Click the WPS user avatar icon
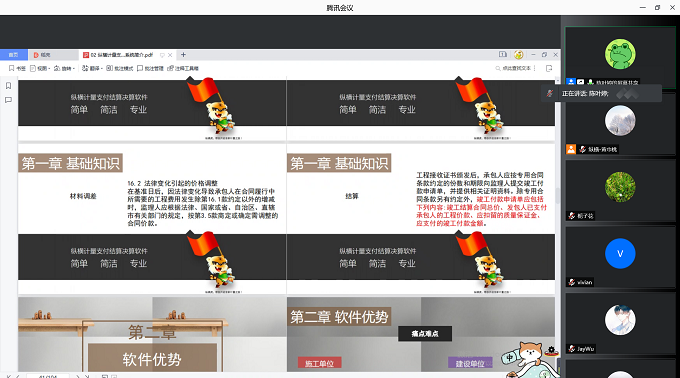 point(519,55)
